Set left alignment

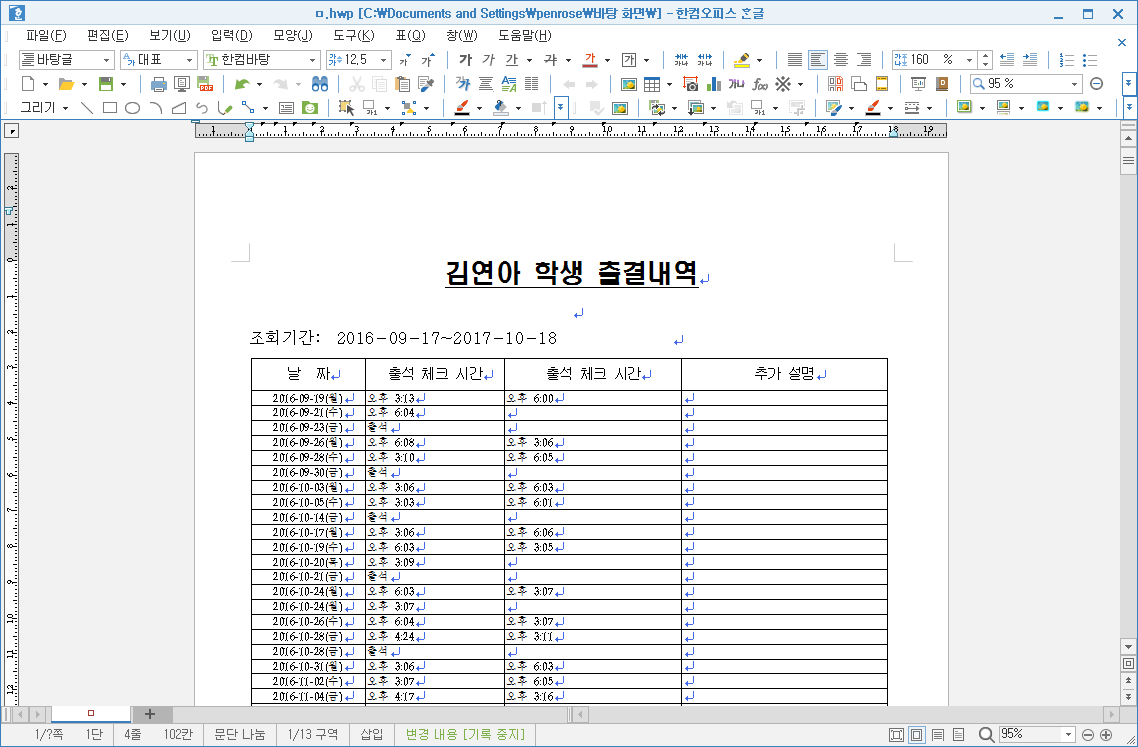click(x=818, y=60)
